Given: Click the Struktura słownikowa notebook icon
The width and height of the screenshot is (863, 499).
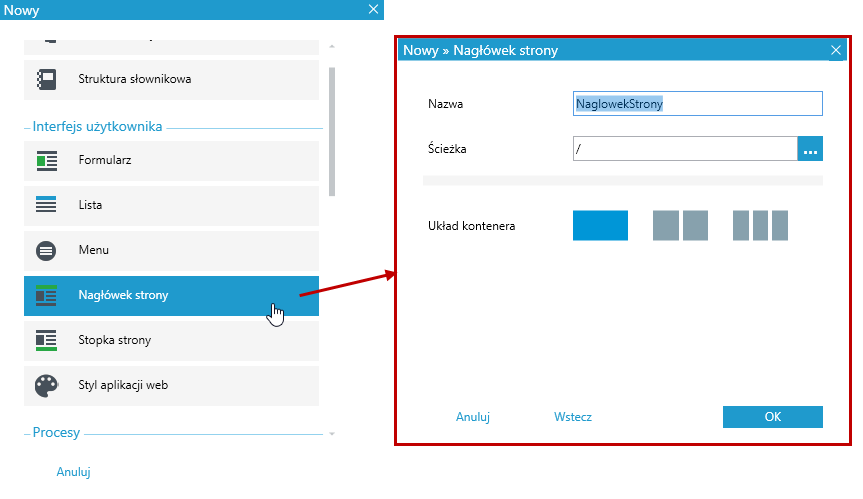Looking at the screenshot, I should 46,79.
